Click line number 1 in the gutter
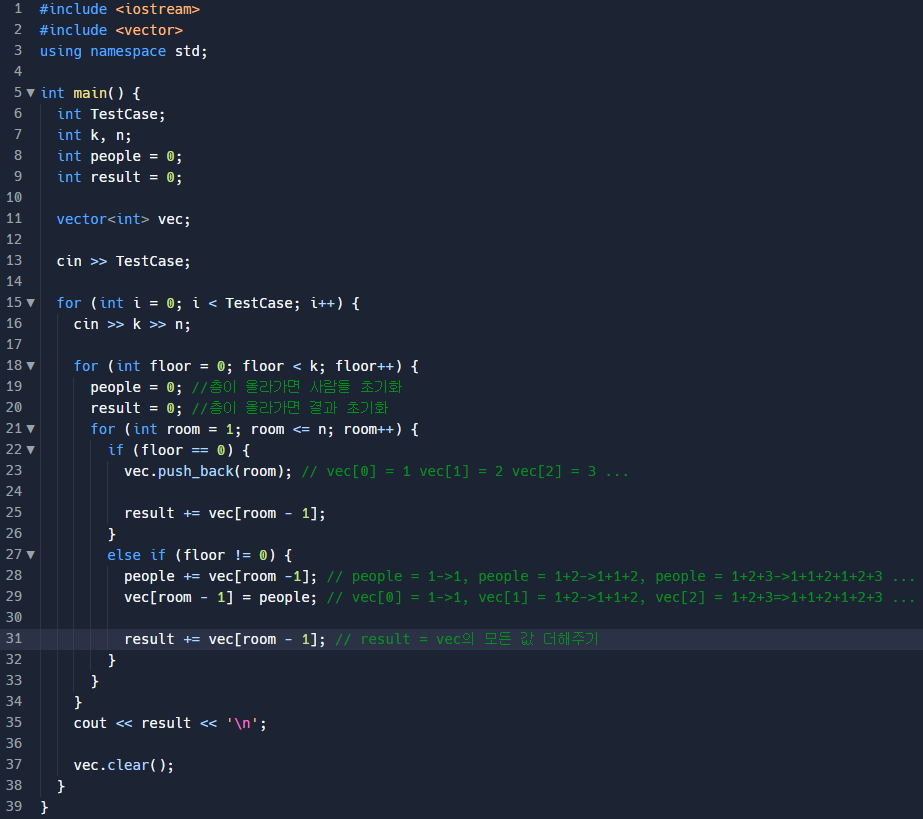 tap(18, 9)
